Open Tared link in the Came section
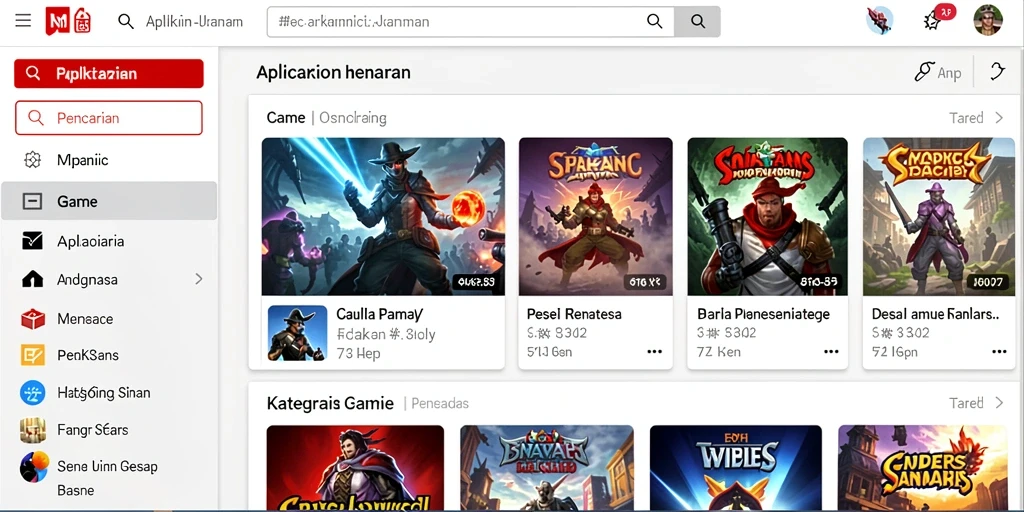The height and width of the screenshot is (512, 1024). click(x=966, y=118)
